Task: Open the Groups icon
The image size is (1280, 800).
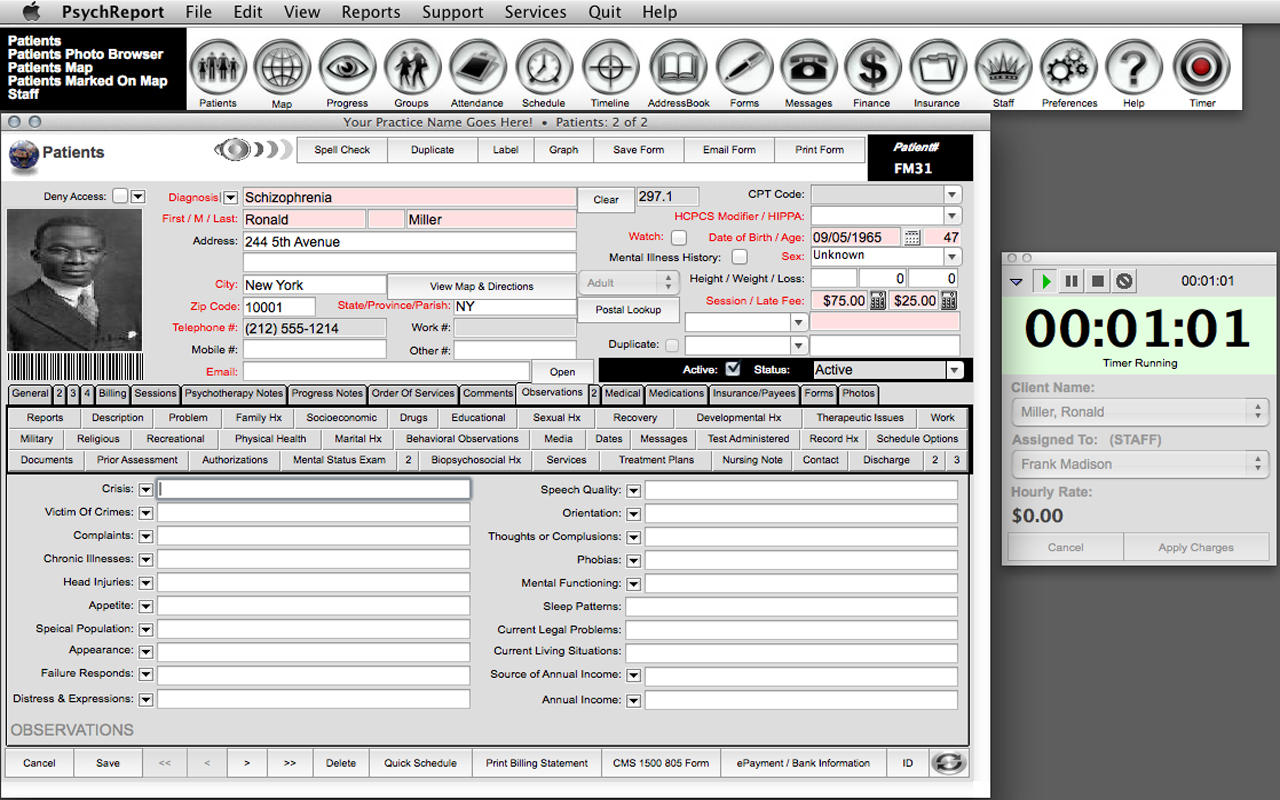Action: [412, 67]
